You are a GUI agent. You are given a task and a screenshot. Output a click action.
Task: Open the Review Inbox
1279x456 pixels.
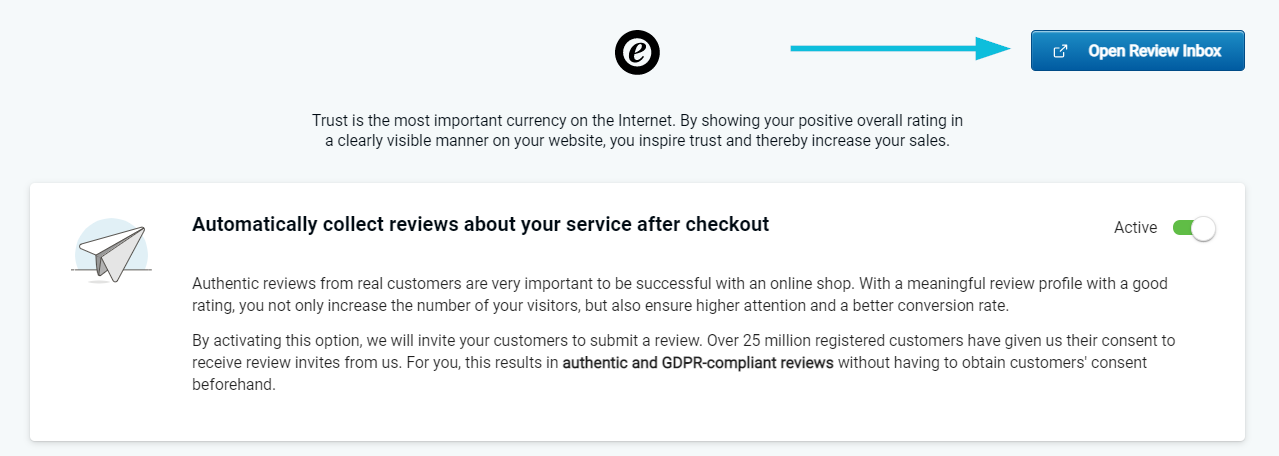(1138, 51)
